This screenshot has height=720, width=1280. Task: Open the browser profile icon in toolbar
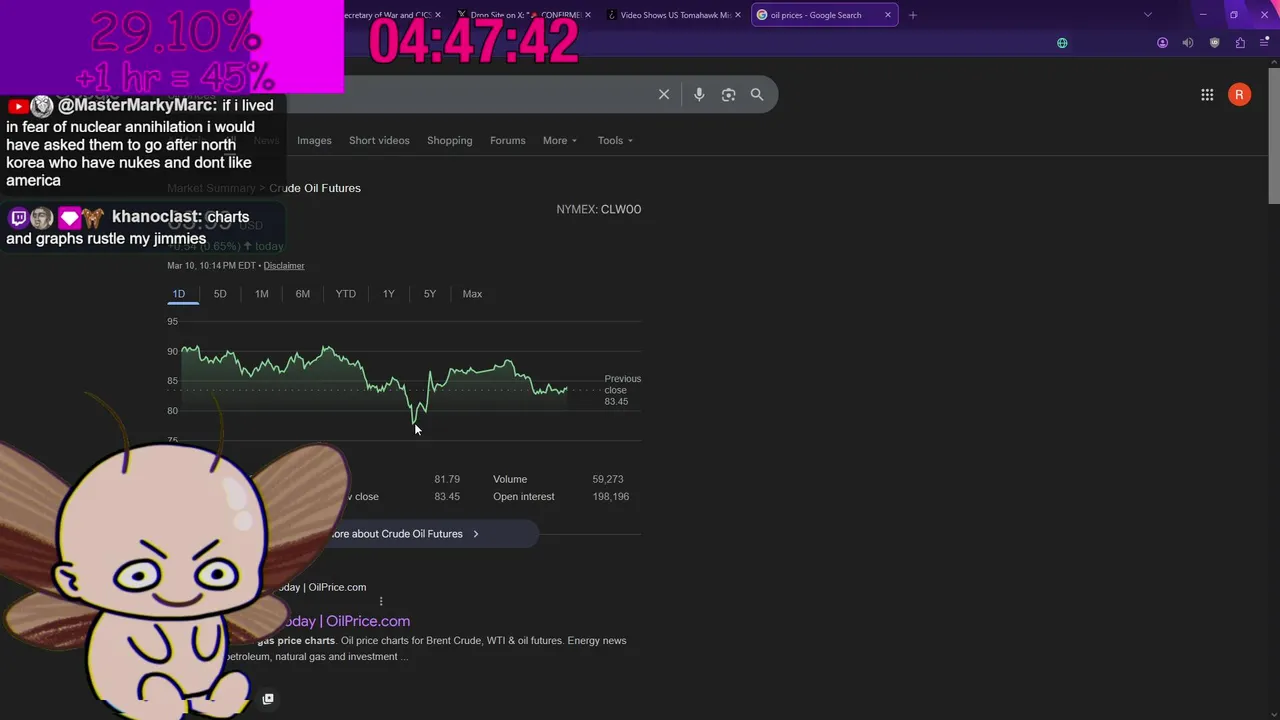coord(1162,43)
